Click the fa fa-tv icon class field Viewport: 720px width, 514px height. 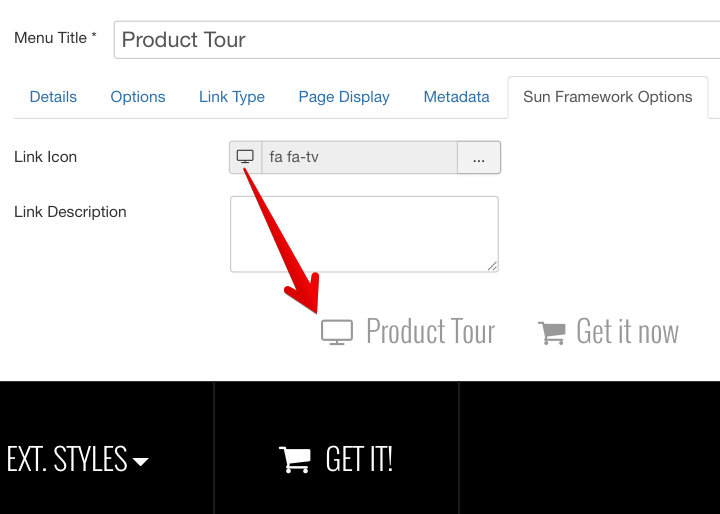pyautogui.click(x=359, y=157)
